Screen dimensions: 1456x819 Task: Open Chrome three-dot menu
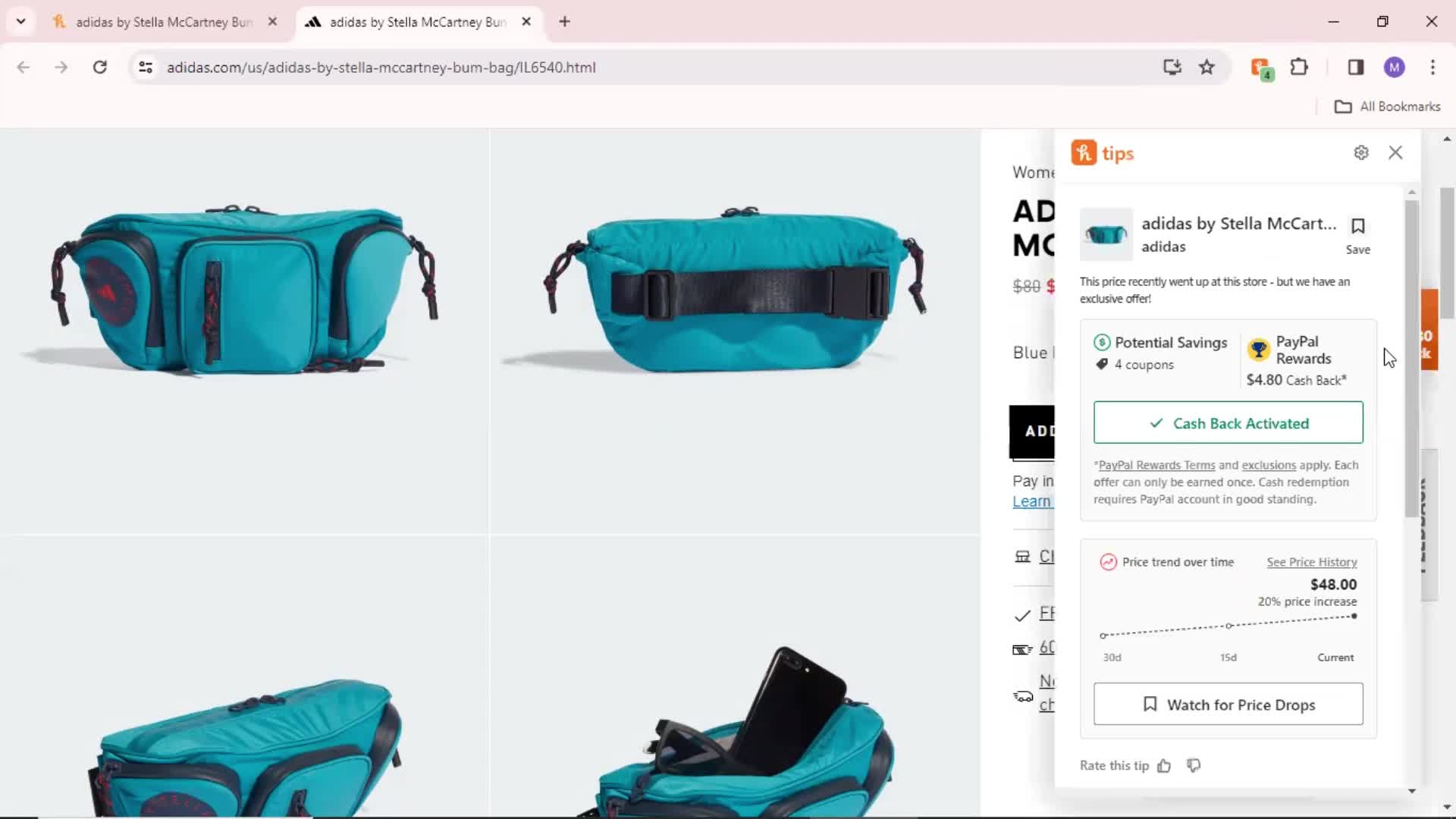(1432, 67)
